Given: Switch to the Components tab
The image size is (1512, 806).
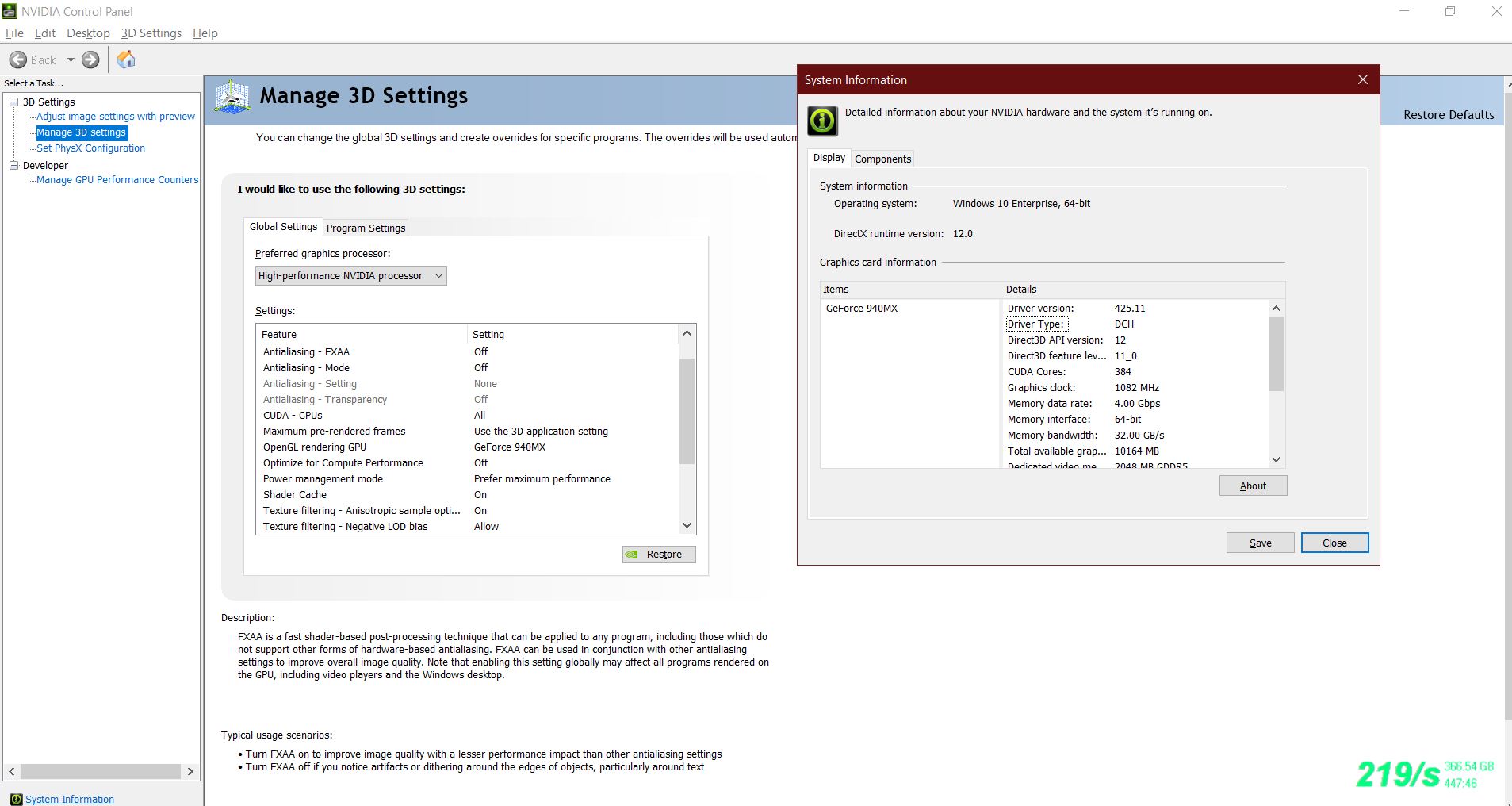Looking at the screenshot, I should [882, 159].
